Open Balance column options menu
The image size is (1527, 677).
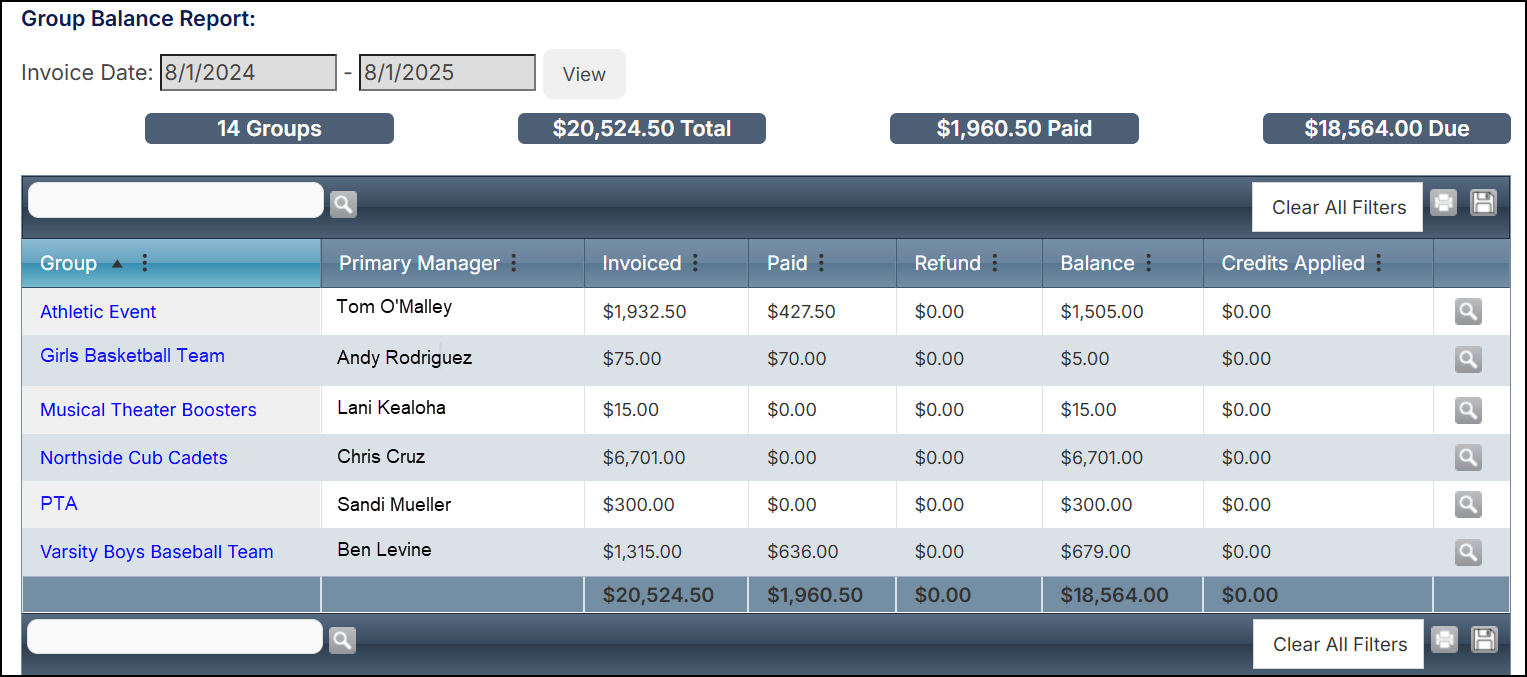(x=1149, y=263)
